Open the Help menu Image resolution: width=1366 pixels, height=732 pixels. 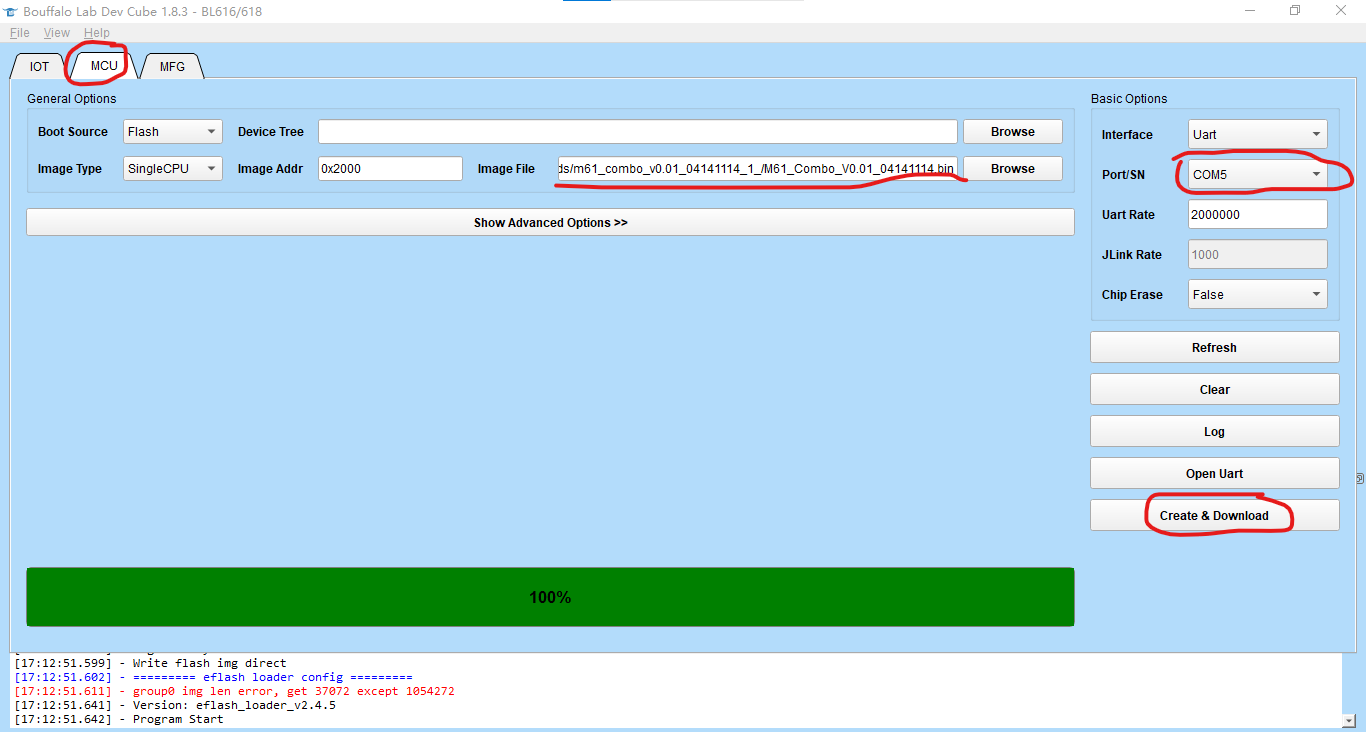click(97, 33)
